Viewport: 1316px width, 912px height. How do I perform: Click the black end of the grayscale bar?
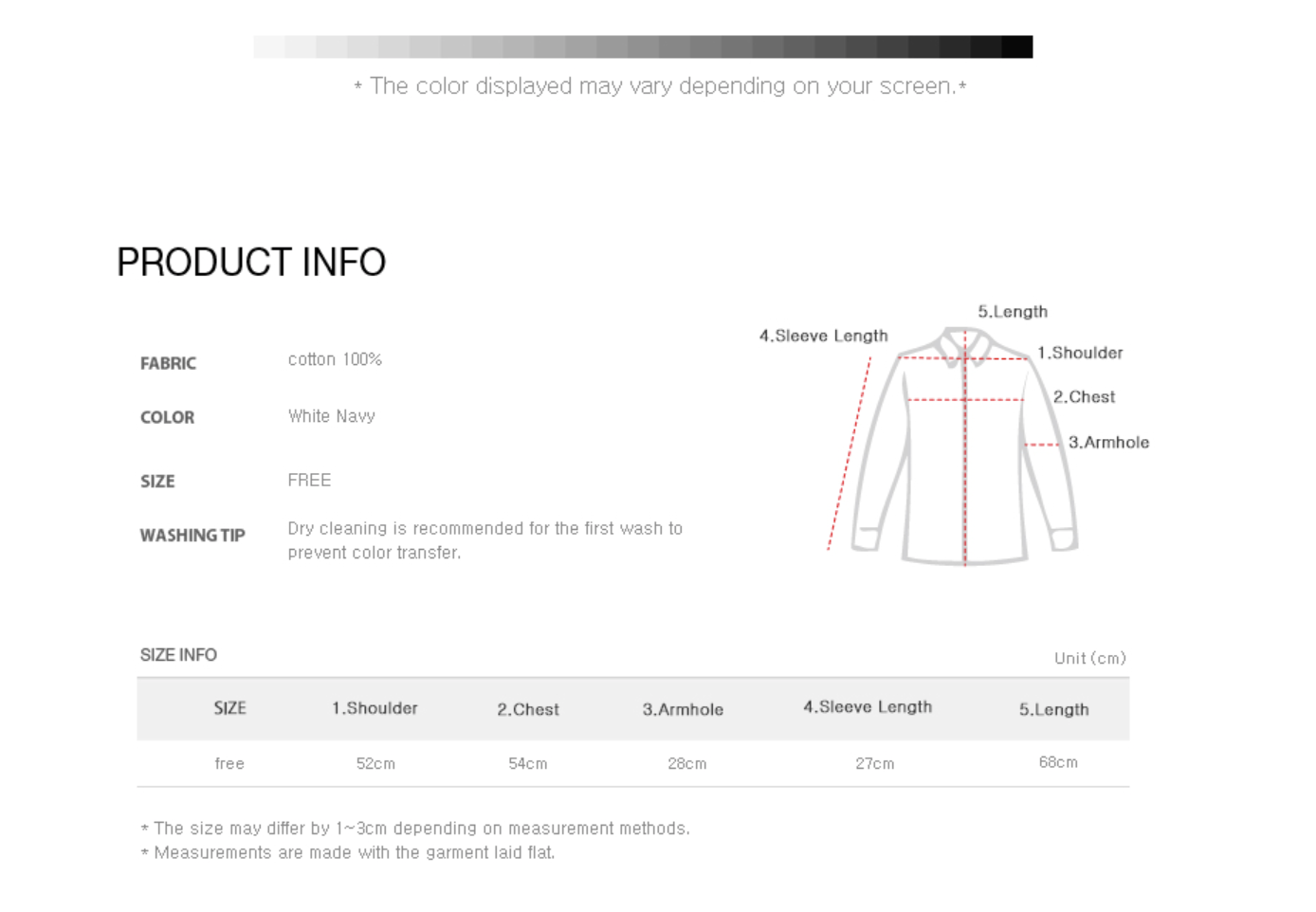point(1016,46)
